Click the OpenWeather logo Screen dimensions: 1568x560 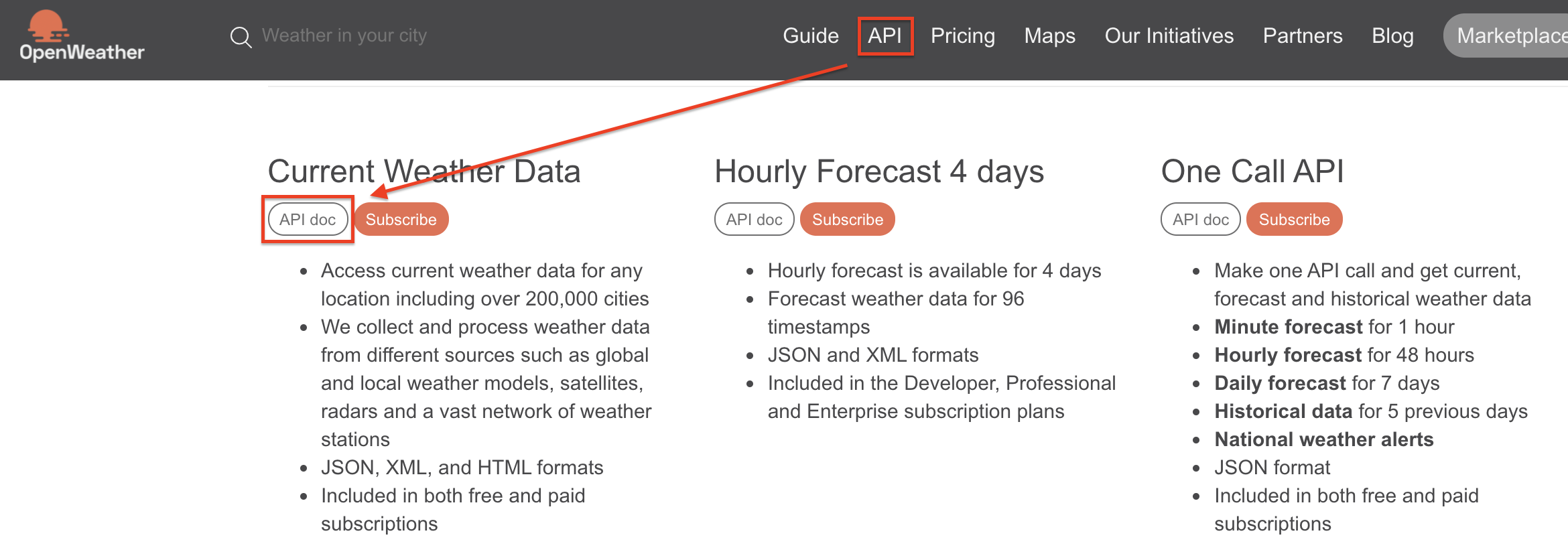82,36
